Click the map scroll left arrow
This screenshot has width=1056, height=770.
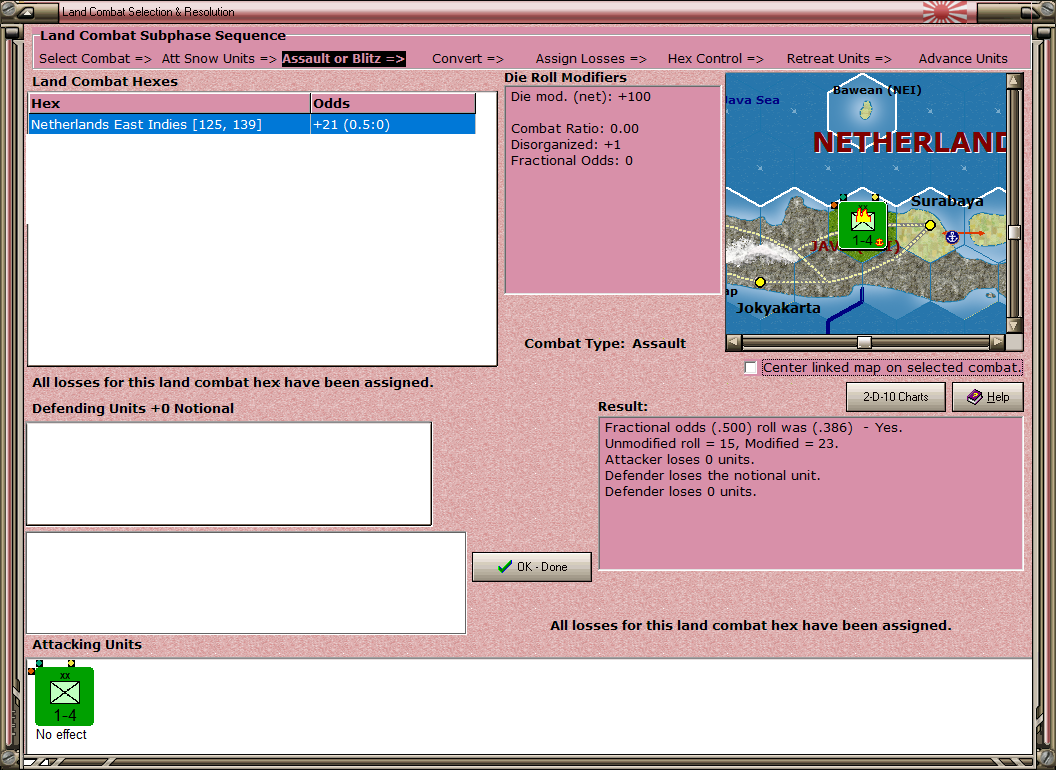(734, 342)
